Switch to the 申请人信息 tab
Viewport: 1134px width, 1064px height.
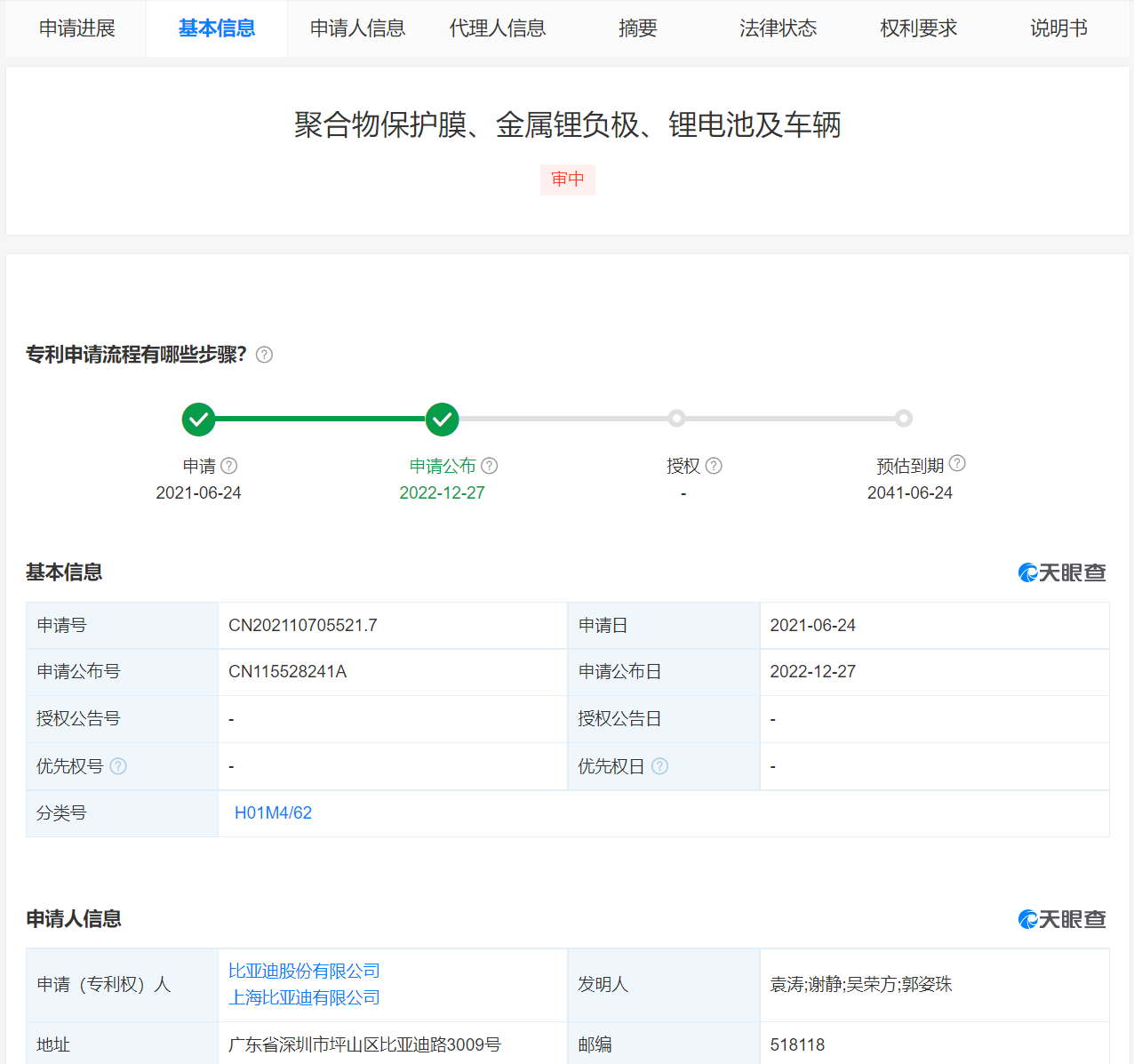(357, 28)
